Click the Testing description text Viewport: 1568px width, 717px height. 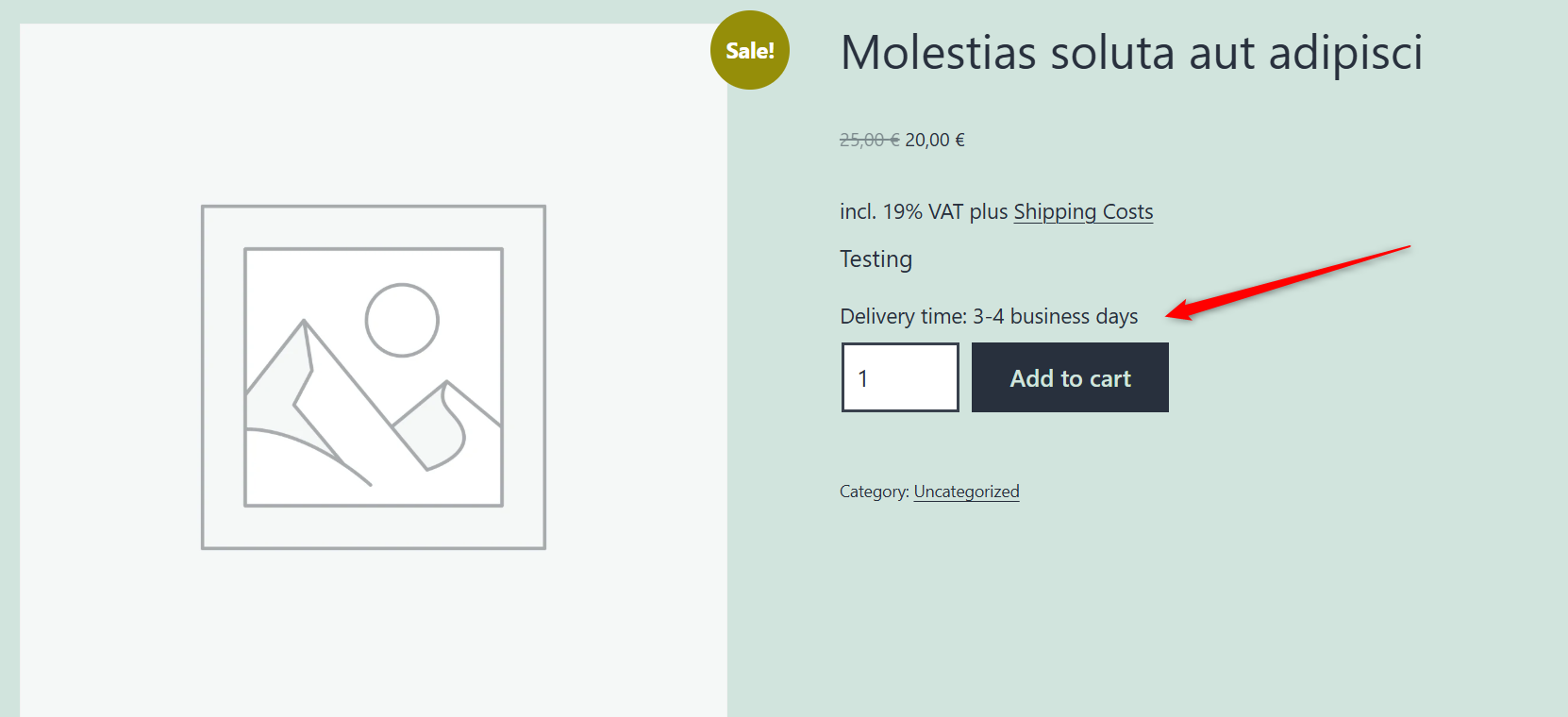[876, 259]
